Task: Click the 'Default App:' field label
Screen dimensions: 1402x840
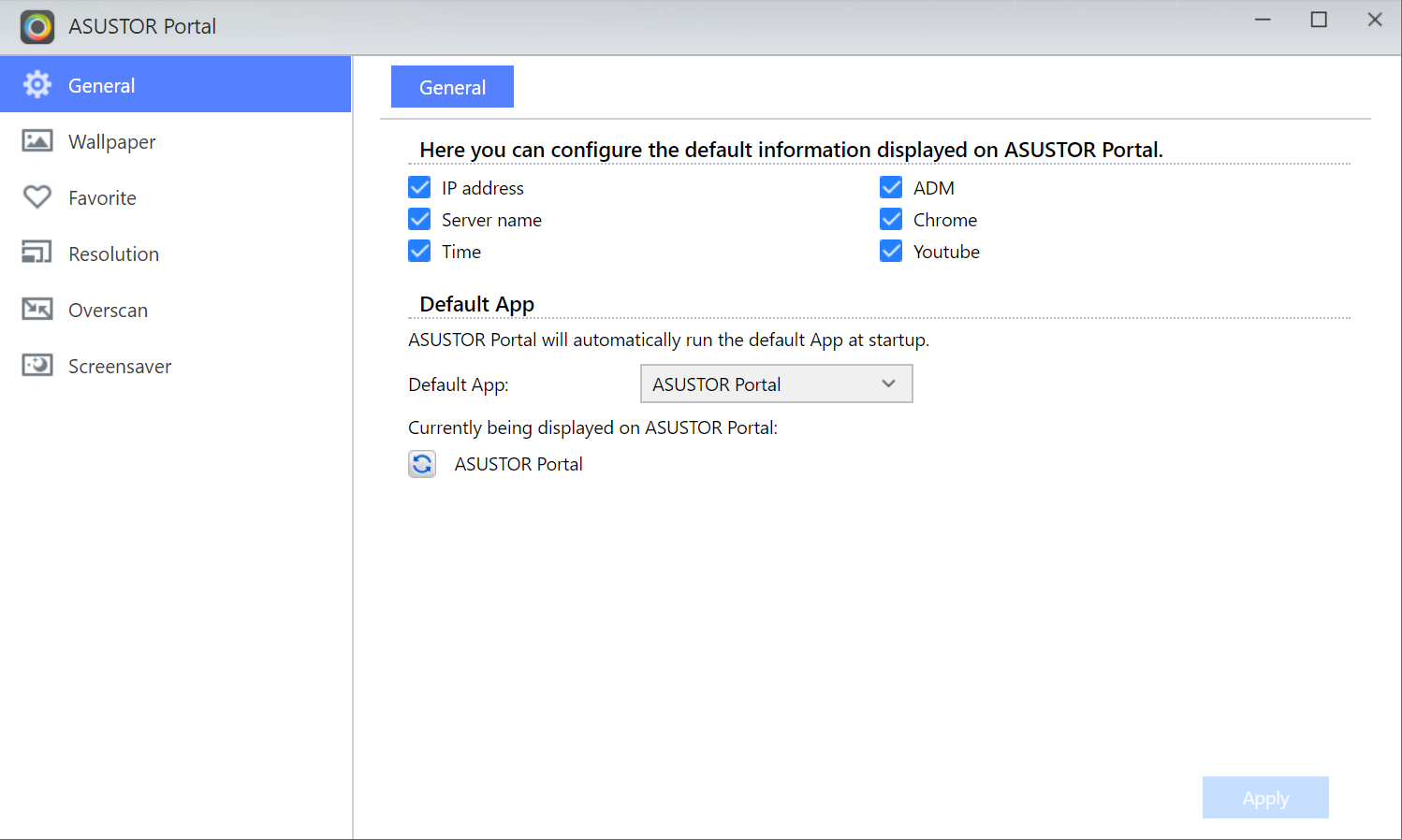Action: coord(459,384)
